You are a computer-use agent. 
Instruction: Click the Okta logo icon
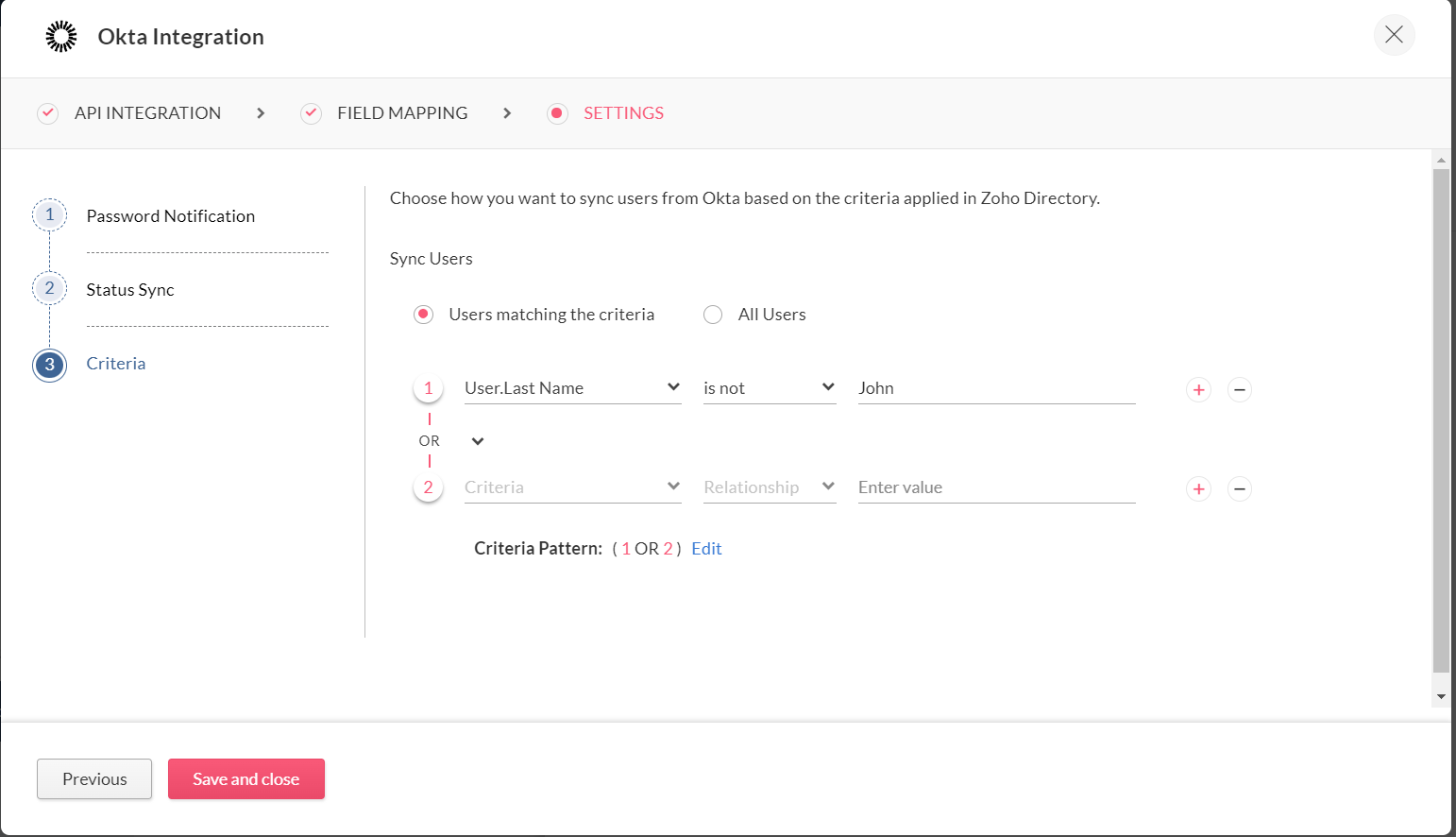click(61, 37)
